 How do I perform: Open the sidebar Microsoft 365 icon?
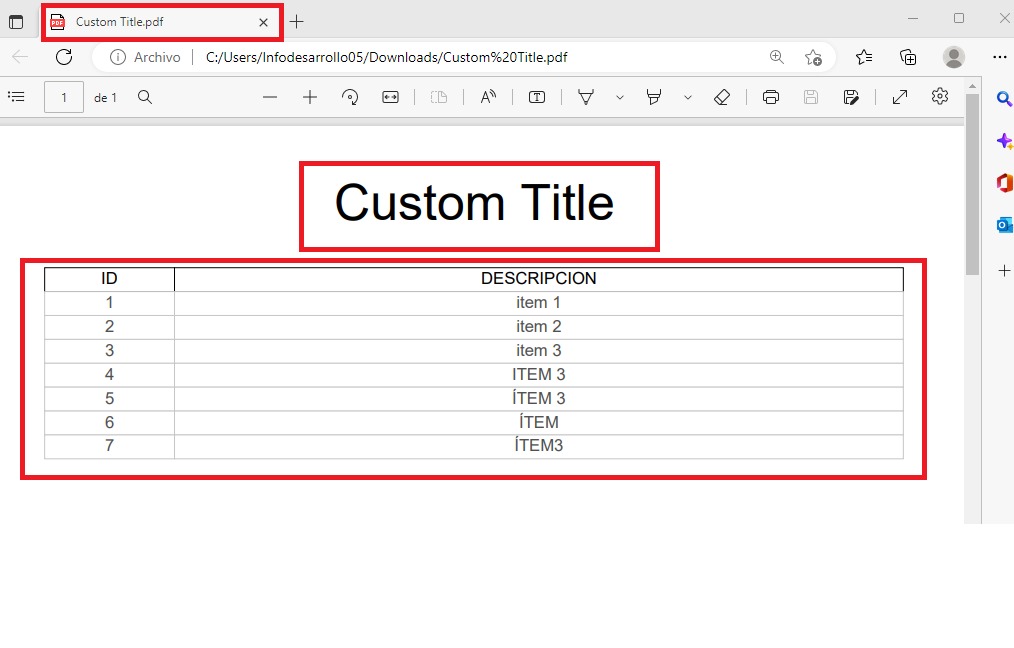[x=1004, y=183]
